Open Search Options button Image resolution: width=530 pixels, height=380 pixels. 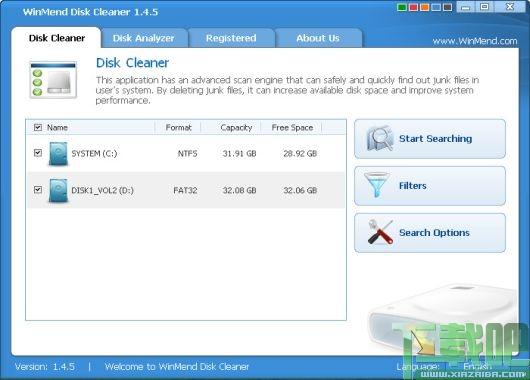click(430, 233)
